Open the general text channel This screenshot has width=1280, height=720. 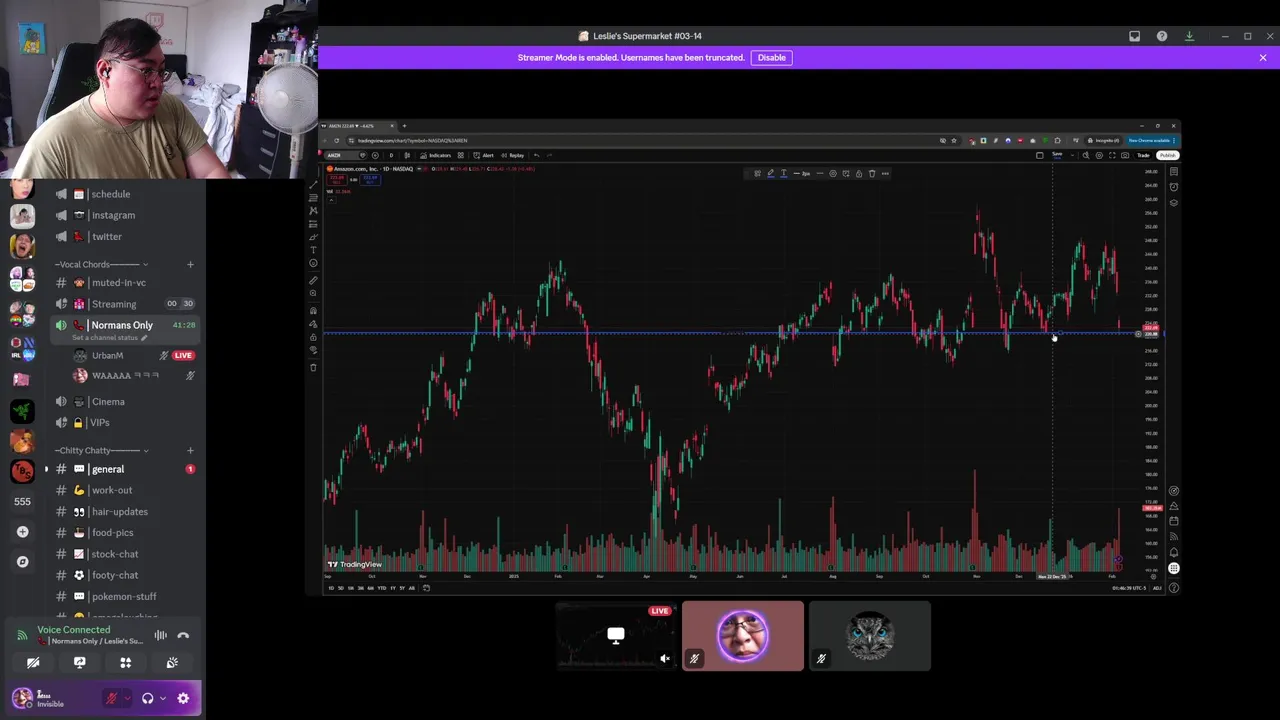pos(124,469)
